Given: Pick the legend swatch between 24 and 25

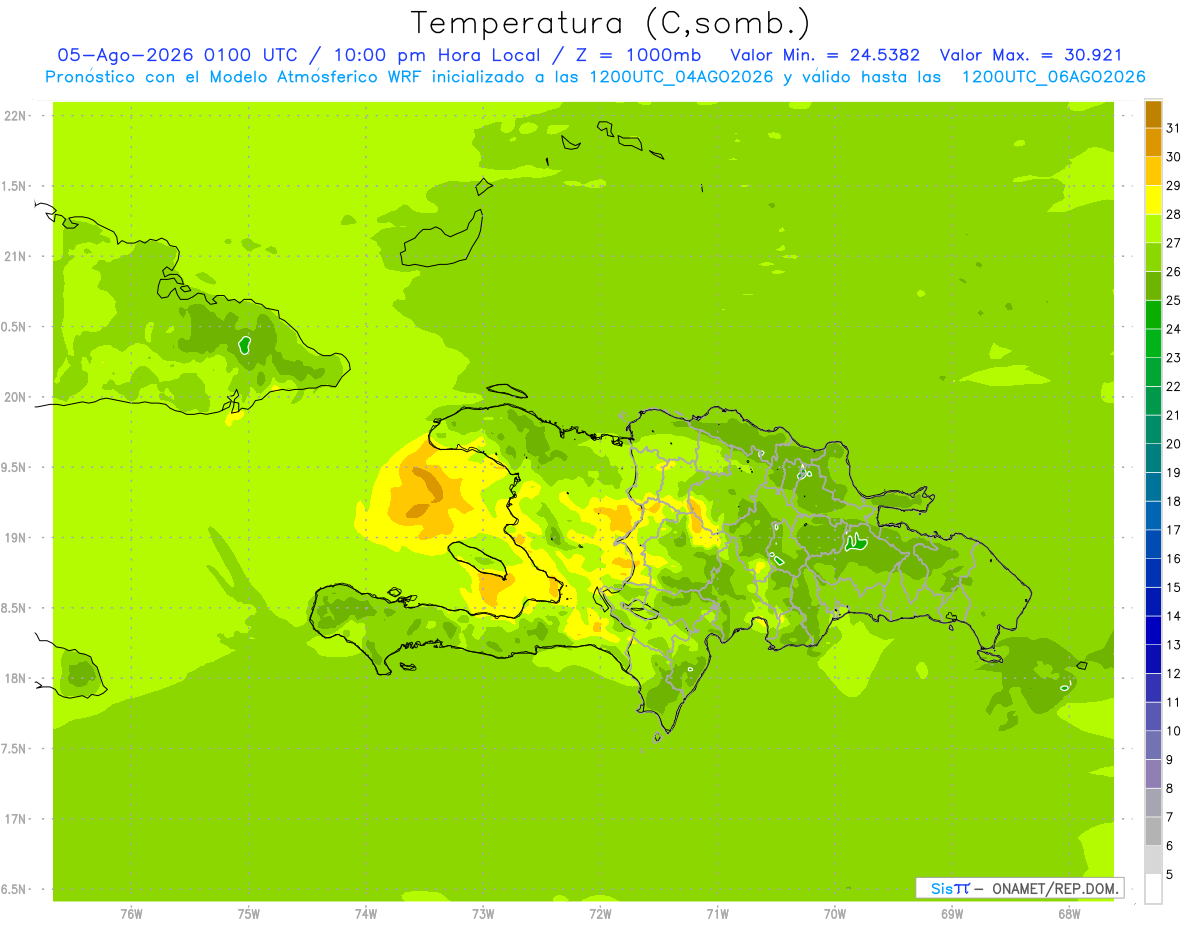Looking at the screenshot, I should pyautogui.click(x=1153, y=315).
